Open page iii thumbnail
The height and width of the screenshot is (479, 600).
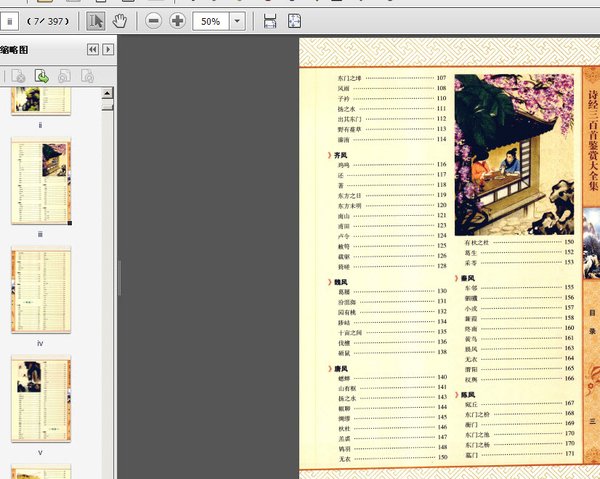[40, 181]
